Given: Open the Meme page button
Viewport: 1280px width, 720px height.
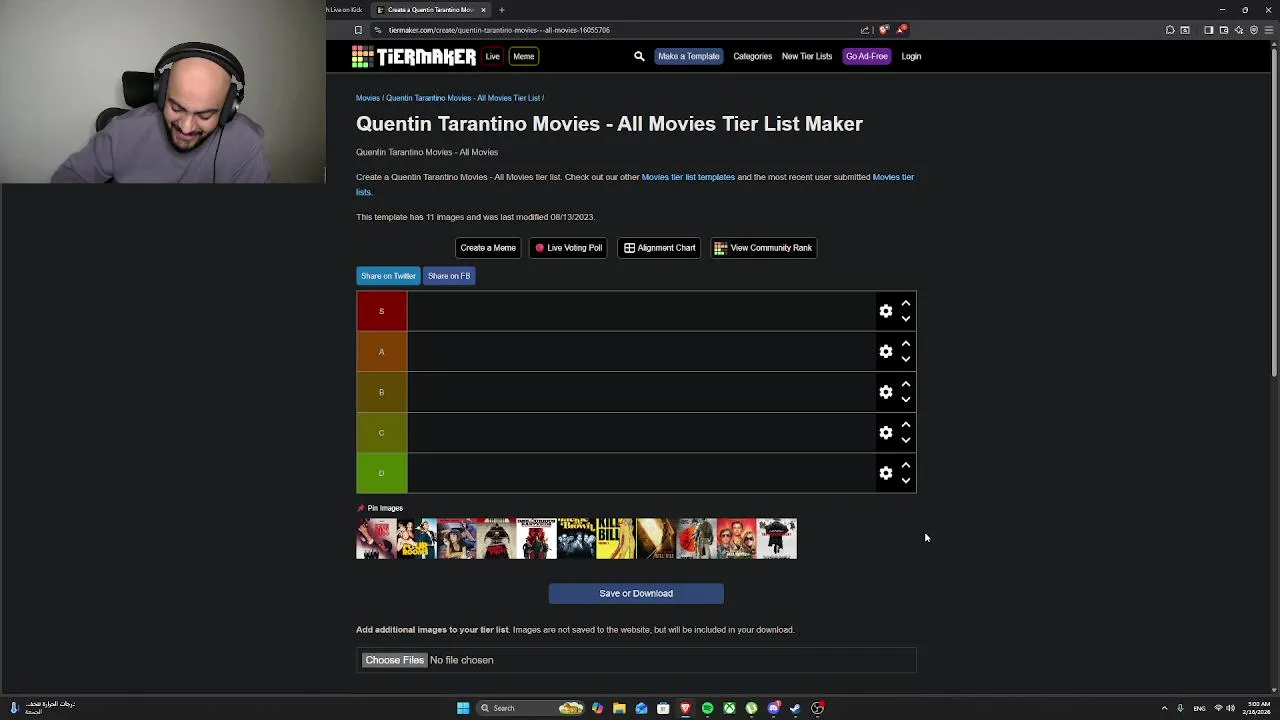Looking at the screenshot, I should pos(523,57).
